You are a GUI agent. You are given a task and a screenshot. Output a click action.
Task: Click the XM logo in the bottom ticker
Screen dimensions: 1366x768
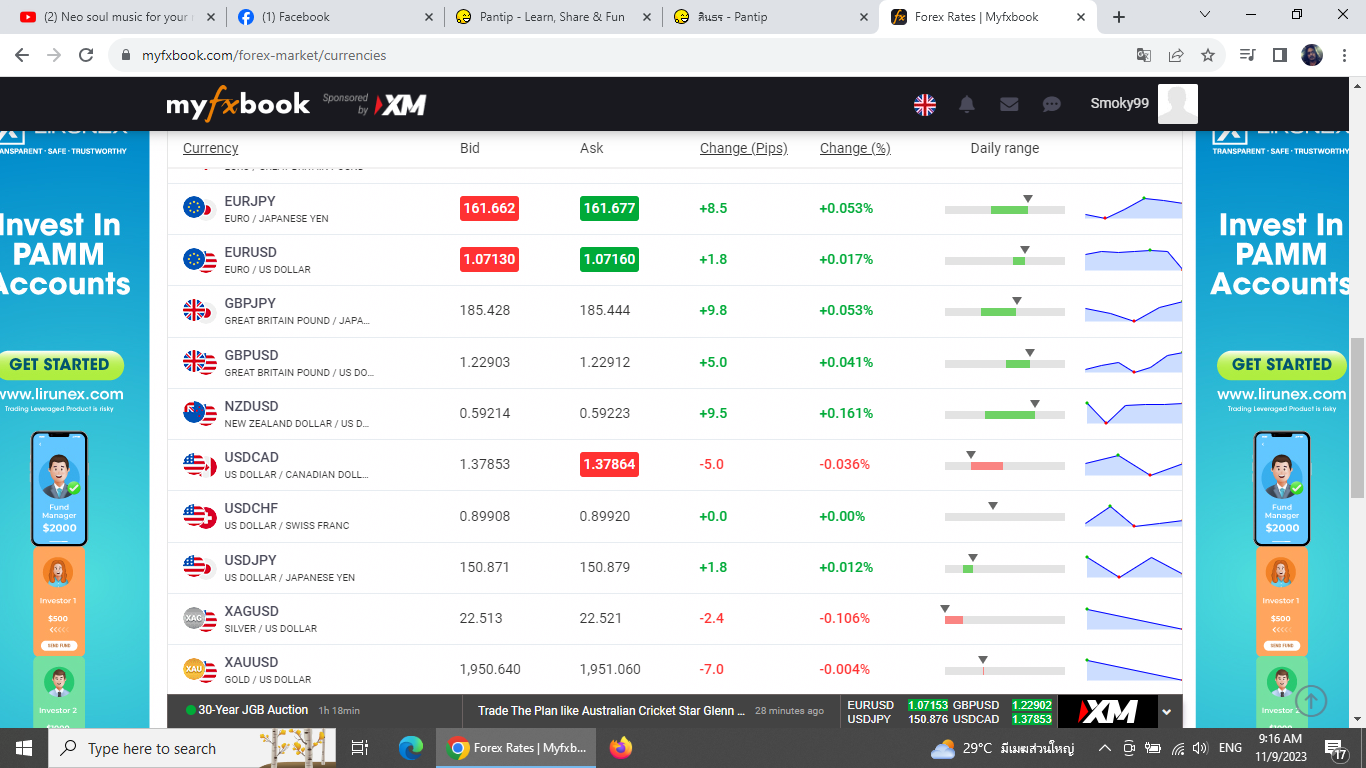click(1108, 712)
